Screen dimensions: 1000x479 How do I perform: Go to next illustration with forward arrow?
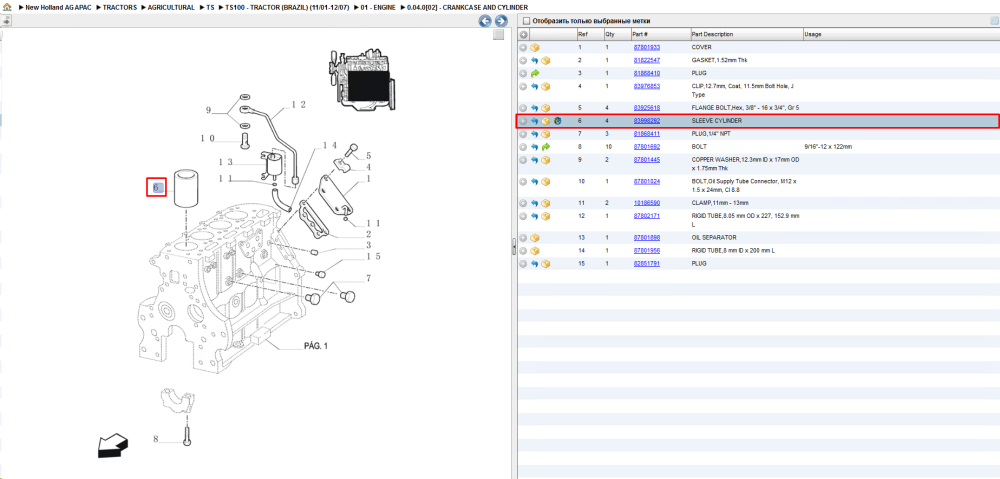pyautogui.click(x=501, y=21)
